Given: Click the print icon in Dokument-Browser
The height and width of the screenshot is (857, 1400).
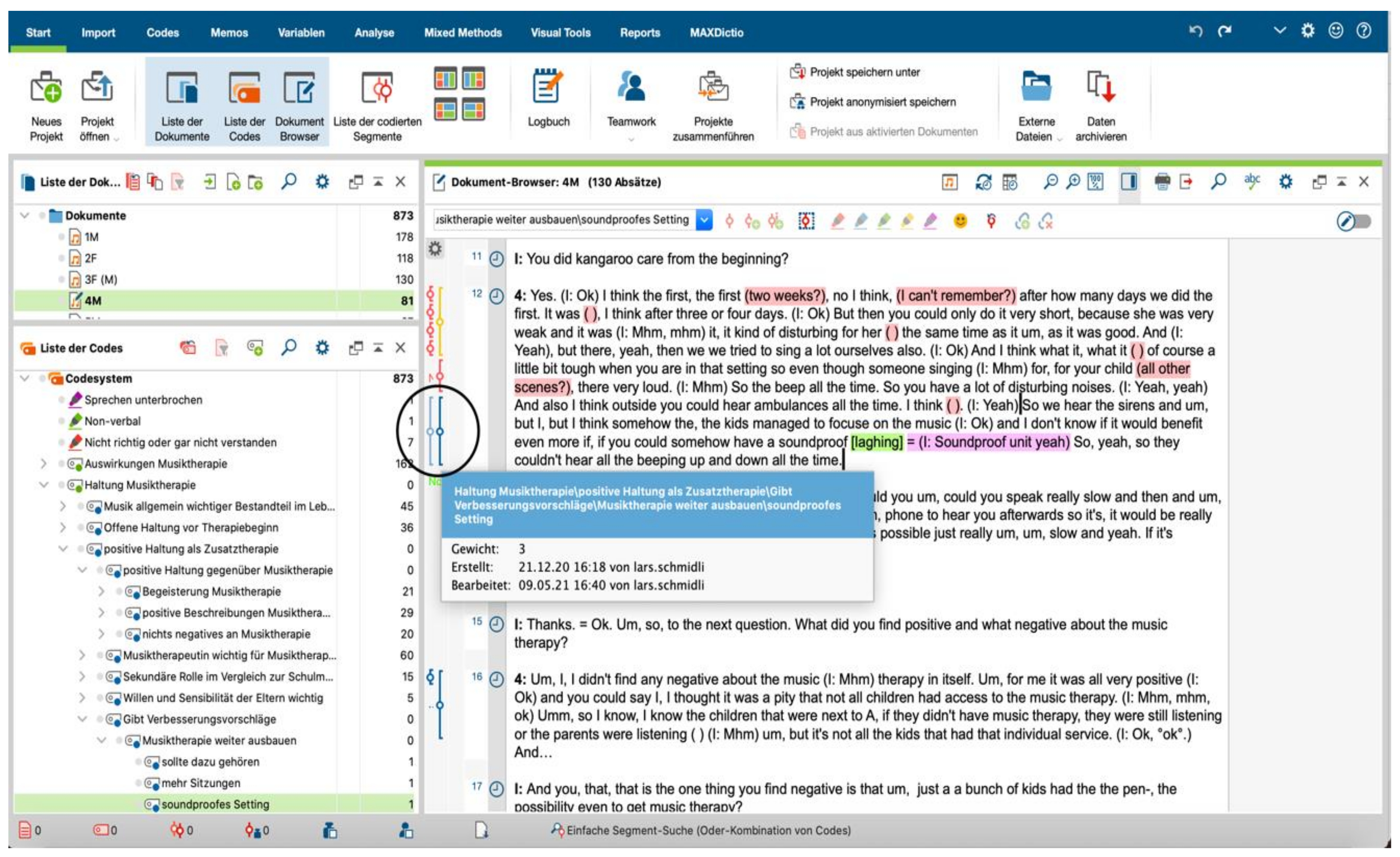Looking at the screenshot, I should tap(1162, 182).
